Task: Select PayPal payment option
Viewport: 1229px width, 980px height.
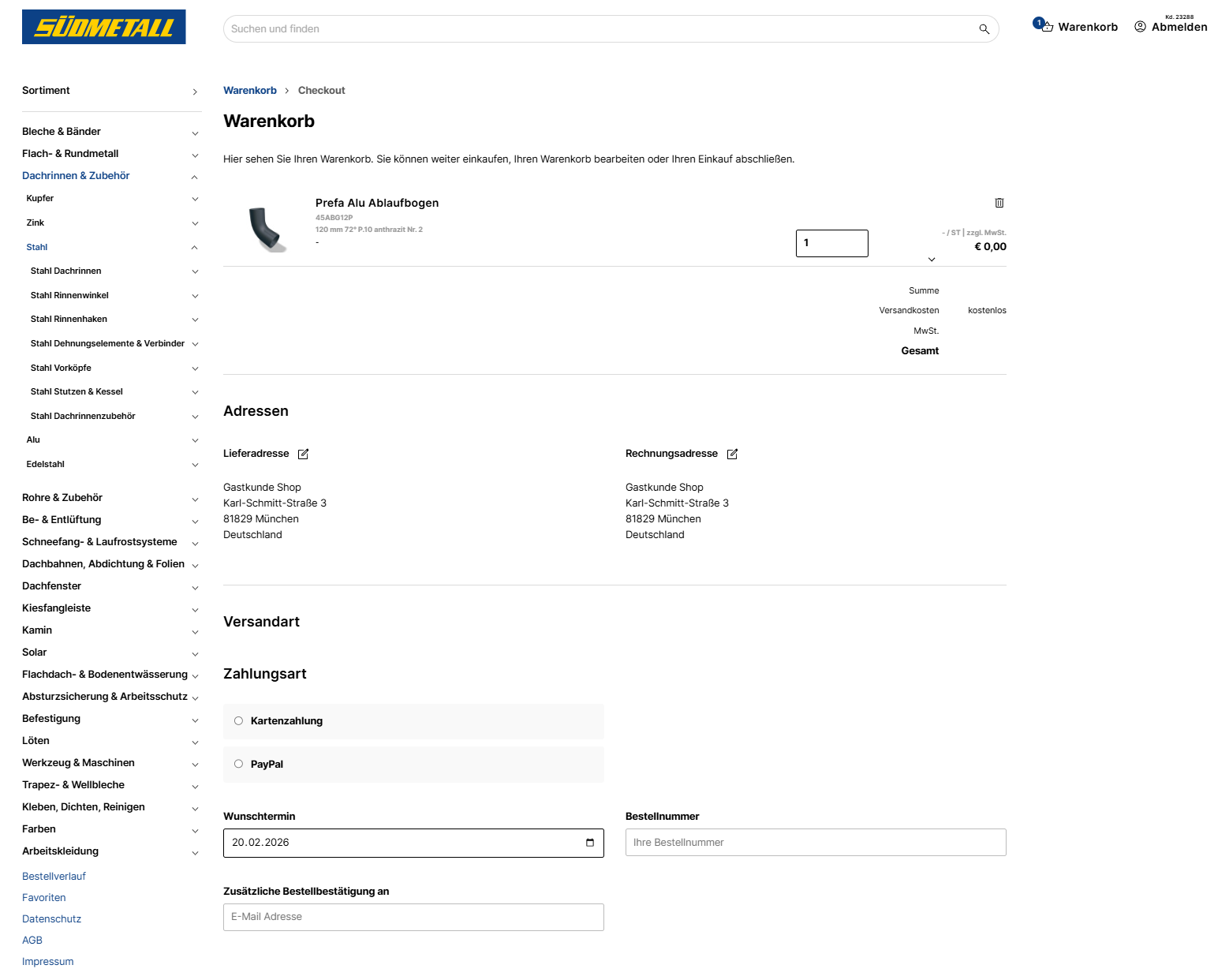Action: click(x=239, y=765)
